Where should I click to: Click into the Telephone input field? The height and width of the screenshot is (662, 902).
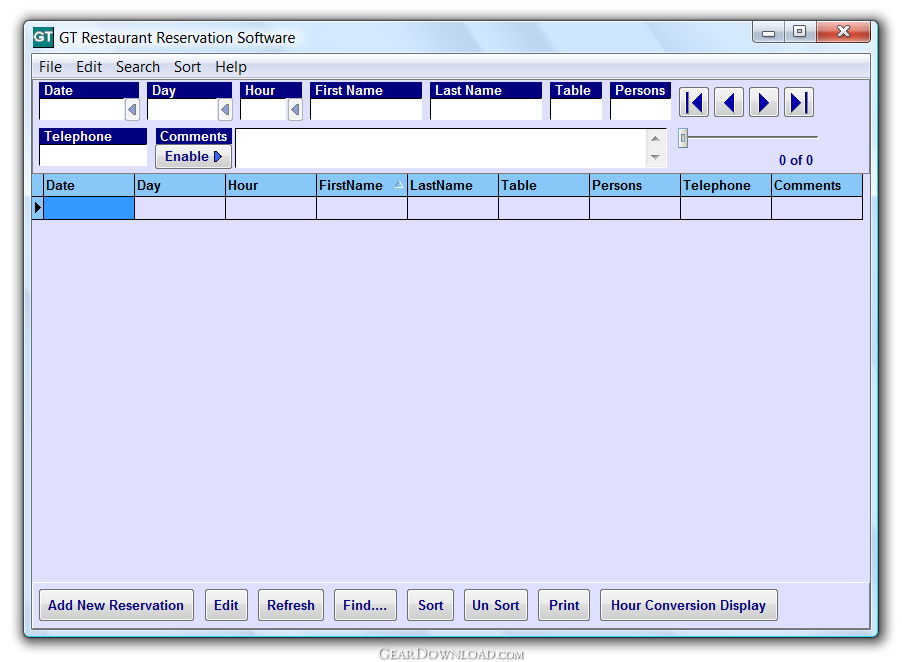(93, 155)
